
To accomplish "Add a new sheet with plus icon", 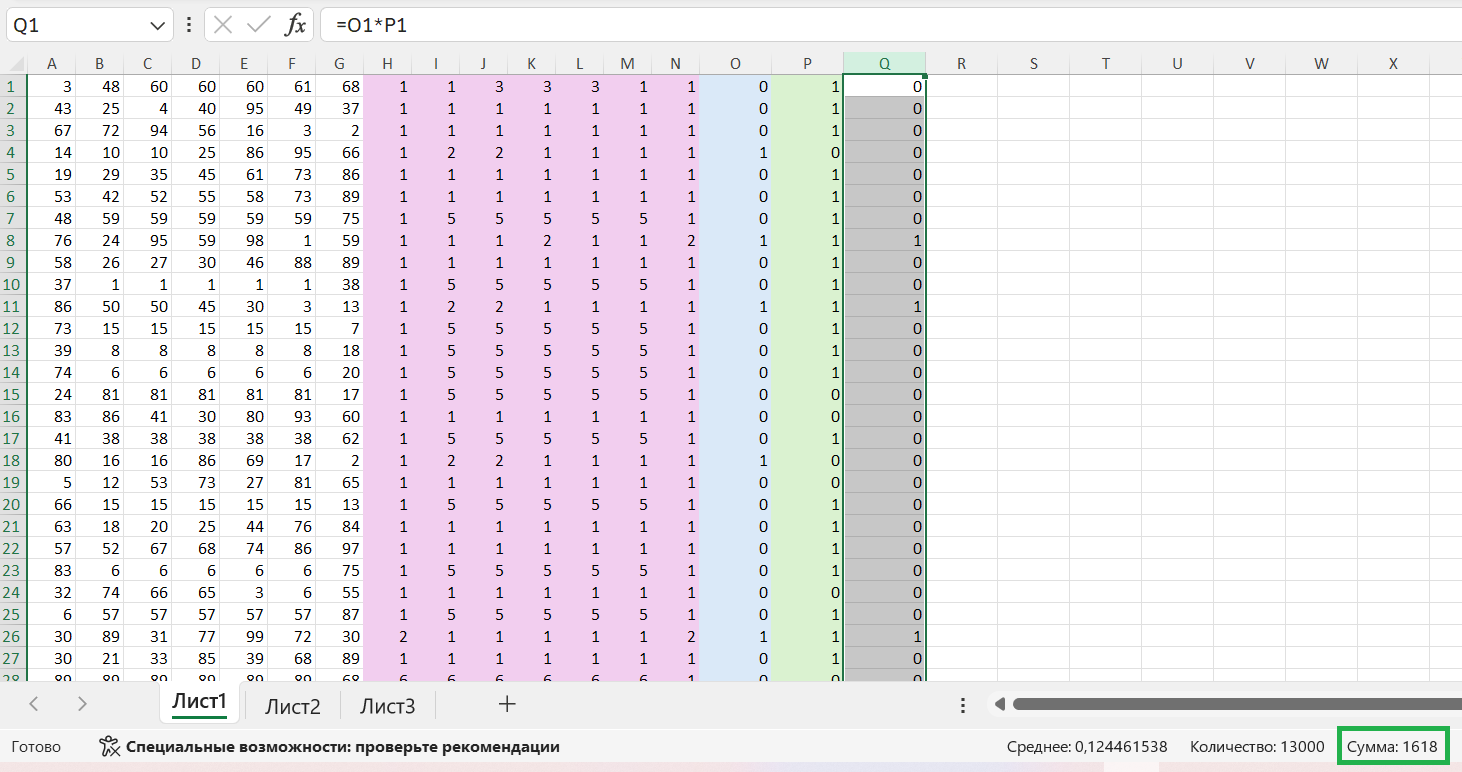I will point(507,704).
